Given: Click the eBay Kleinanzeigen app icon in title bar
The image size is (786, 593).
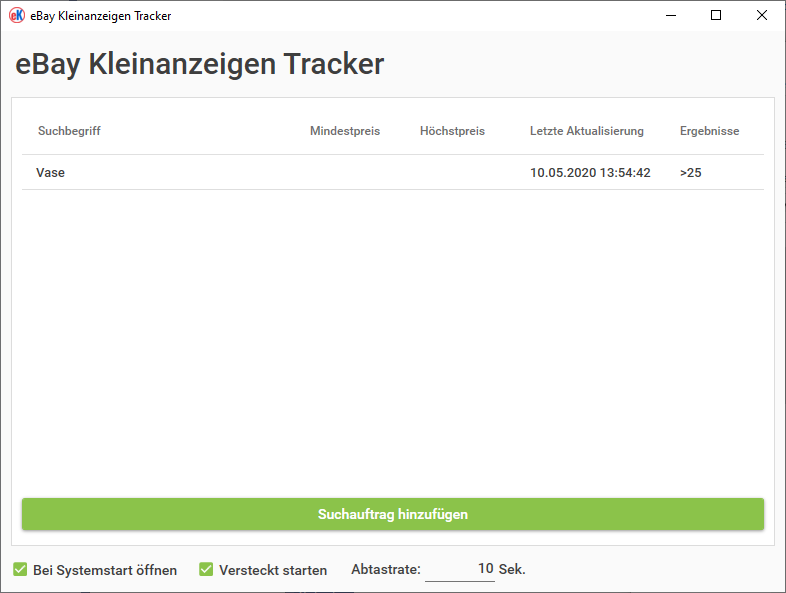Looking at the screenshot, I should (17, 16).
